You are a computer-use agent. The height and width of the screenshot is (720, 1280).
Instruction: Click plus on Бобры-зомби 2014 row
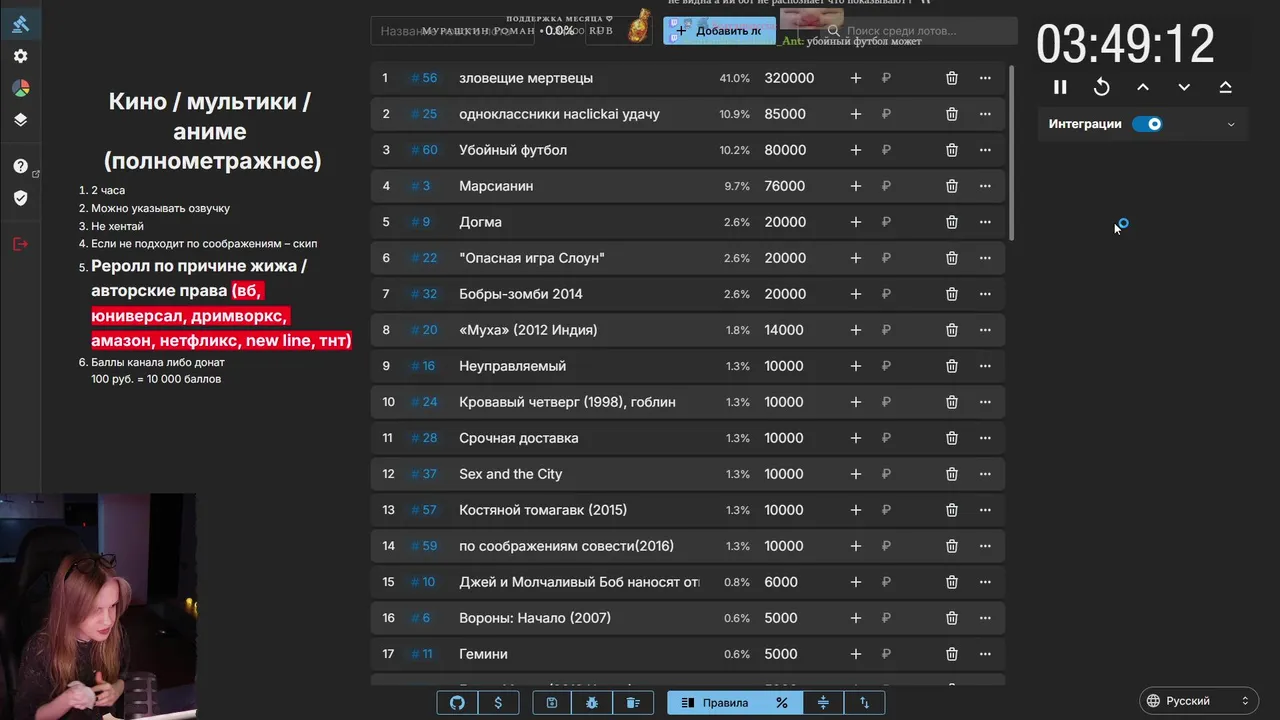pyautogui.click(x=855, y=294)
